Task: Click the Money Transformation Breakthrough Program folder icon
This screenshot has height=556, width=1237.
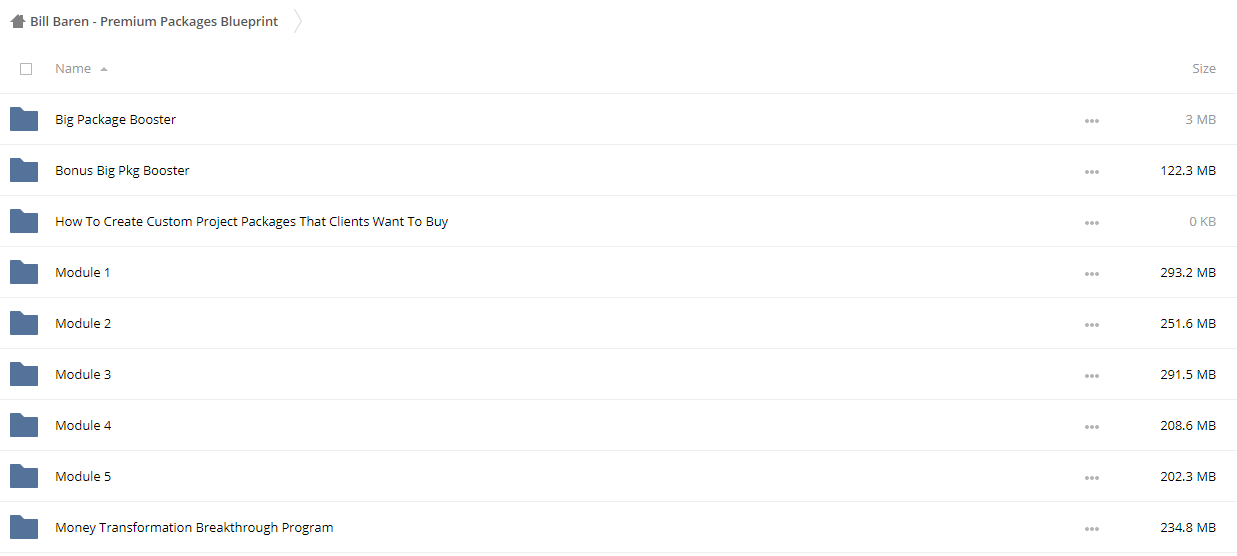Action: (x=24, y=528)
